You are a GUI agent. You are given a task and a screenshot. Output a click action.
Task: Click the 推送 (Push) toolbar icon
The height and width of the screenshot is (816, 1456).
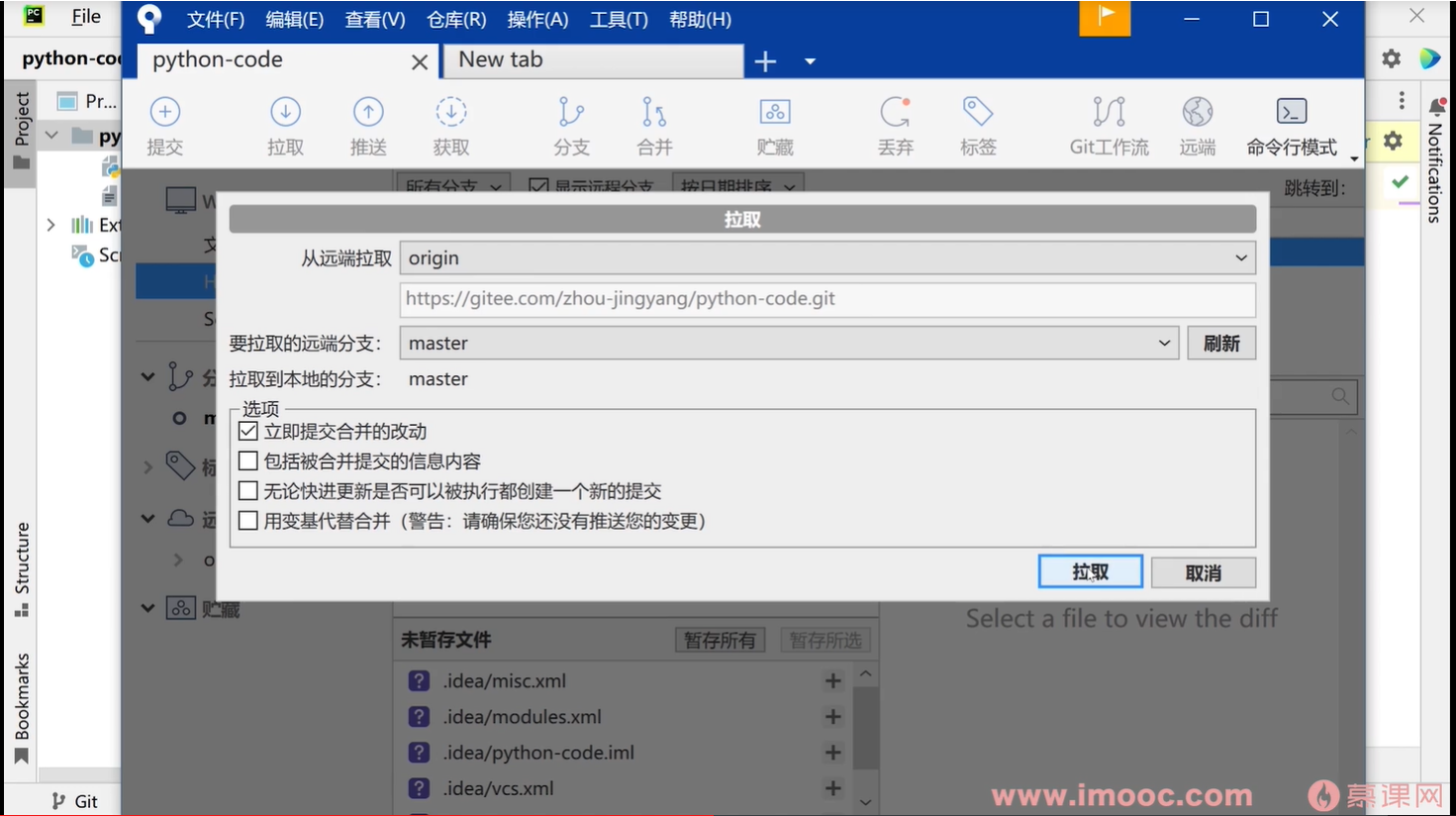(x=367, y=125)
